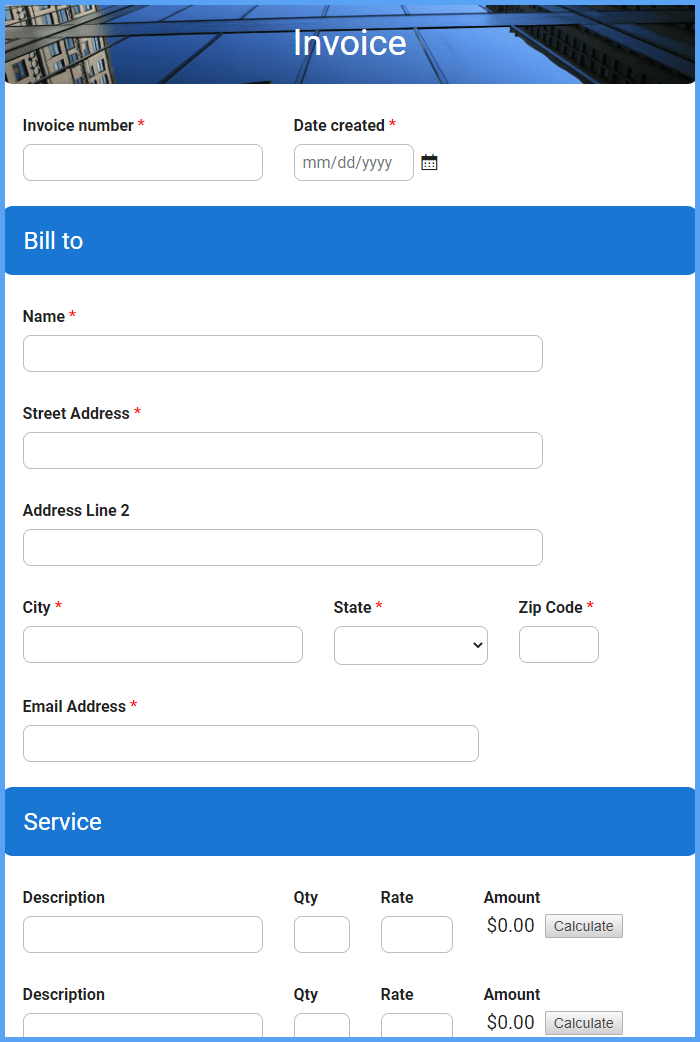Image resolution: width=700 pixels, height=1042 pixels.
Task: Click the Invoice title text
Action: pyautogui.click(x=350, y=43)
